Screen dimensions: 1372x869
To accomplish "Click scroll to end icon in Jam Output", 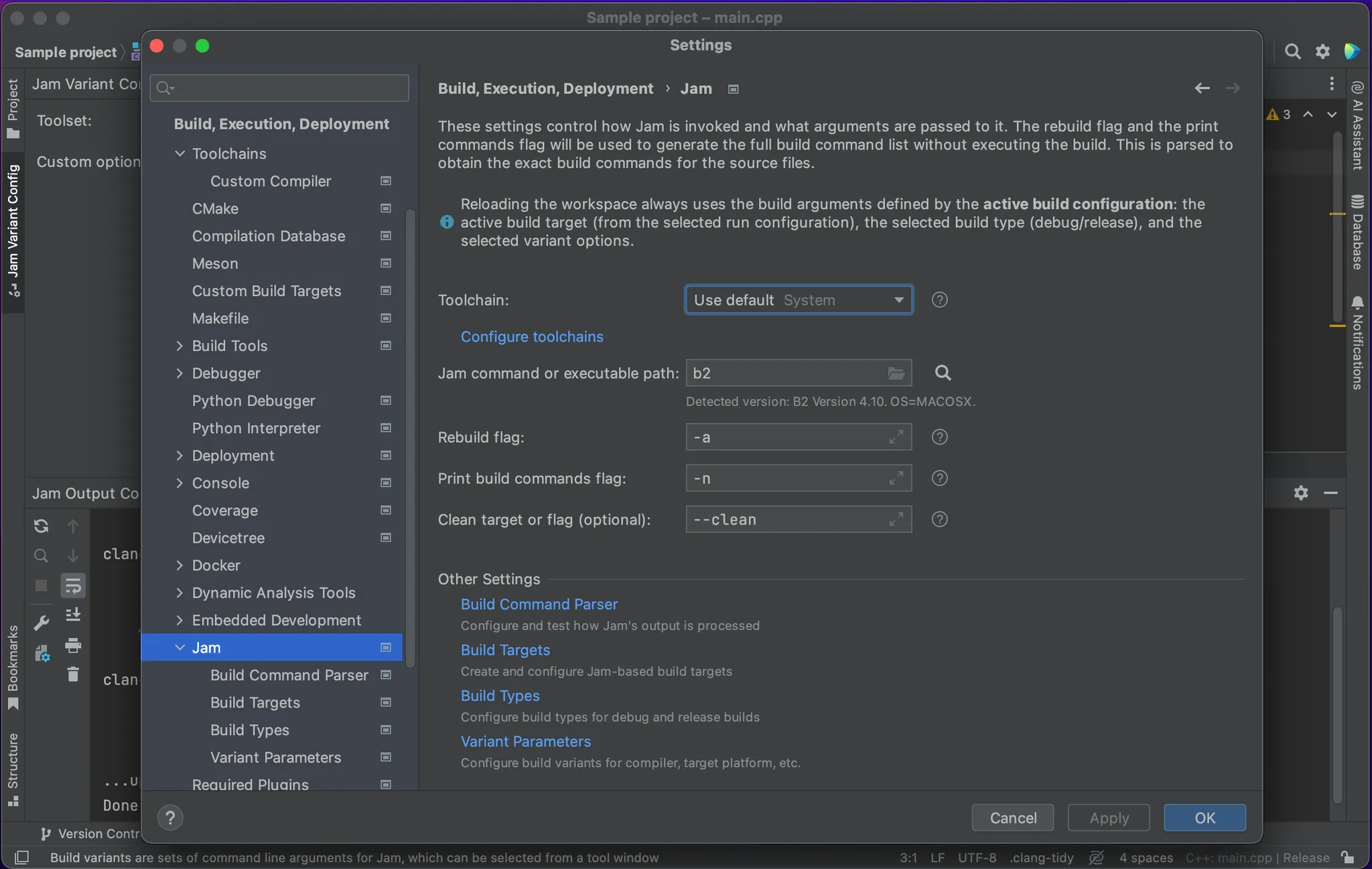I will tap(73, 614).
